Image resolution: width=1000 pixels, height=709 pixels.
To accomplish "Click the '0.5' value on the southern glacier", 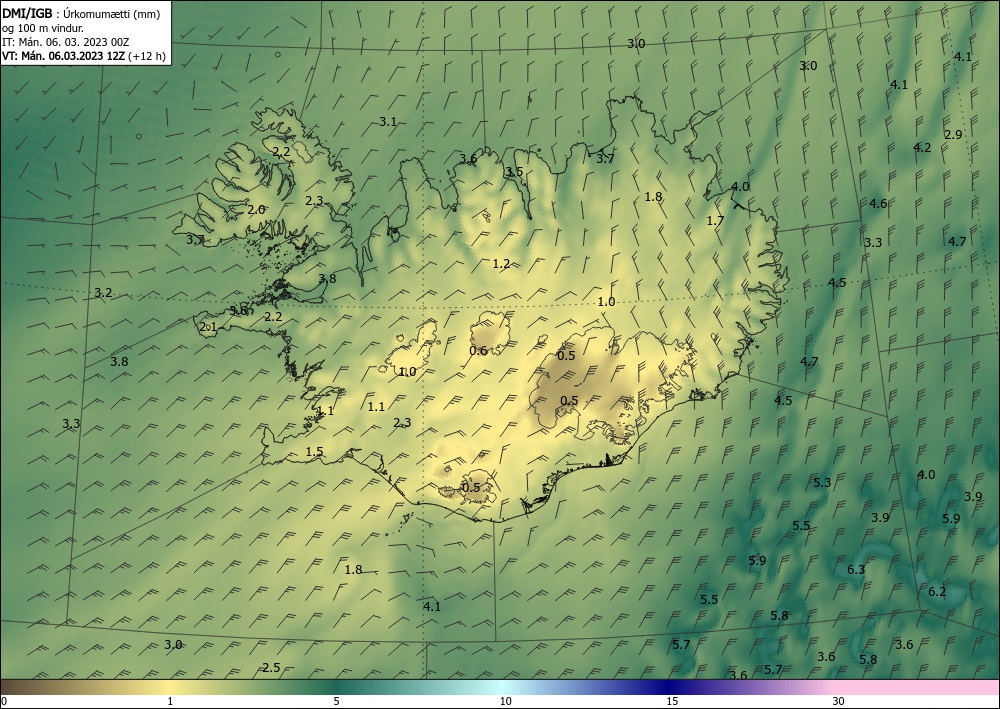I will click(x=471, y=488).
